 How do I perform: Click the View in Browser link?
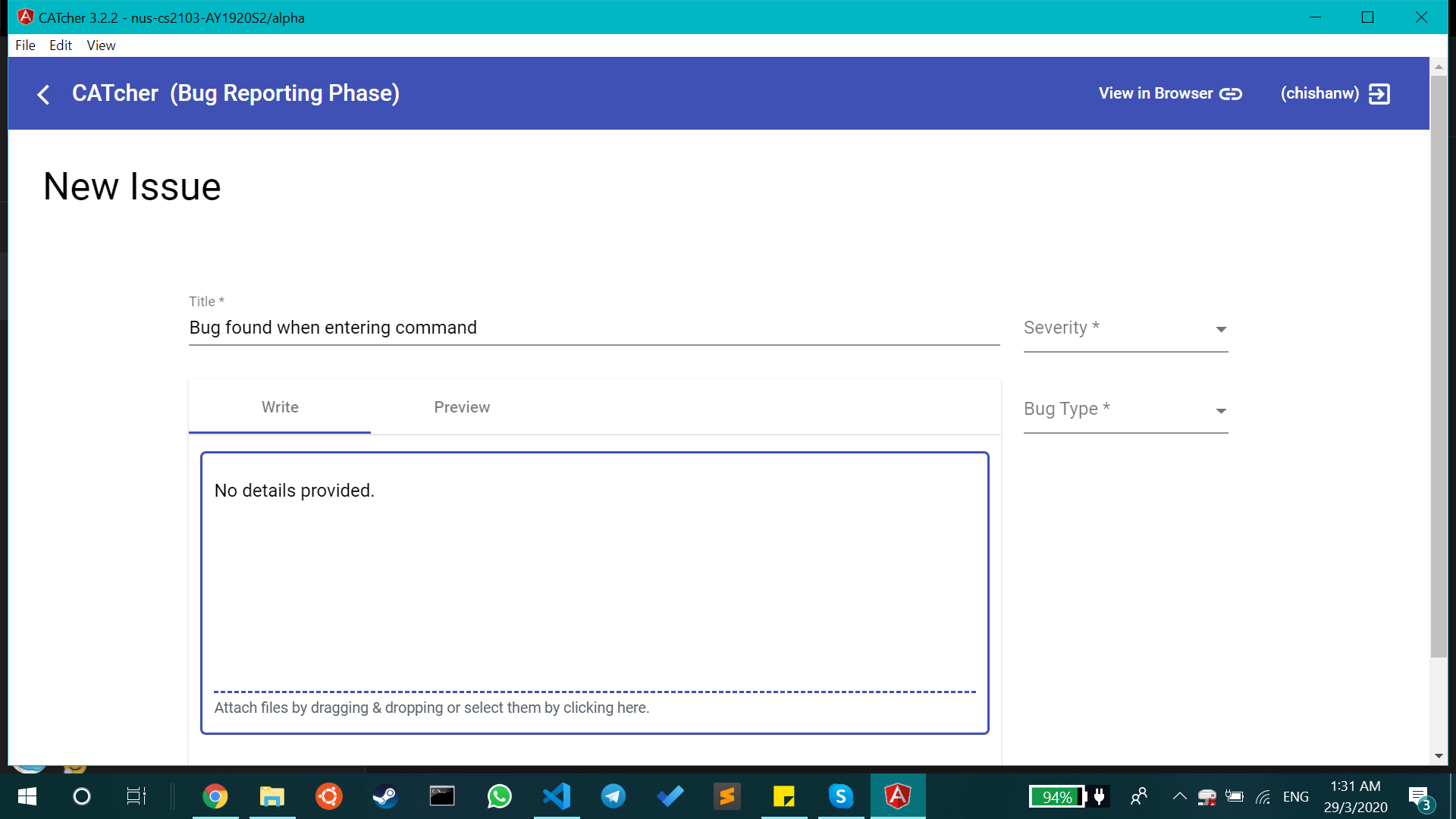tap(1156, 93)
